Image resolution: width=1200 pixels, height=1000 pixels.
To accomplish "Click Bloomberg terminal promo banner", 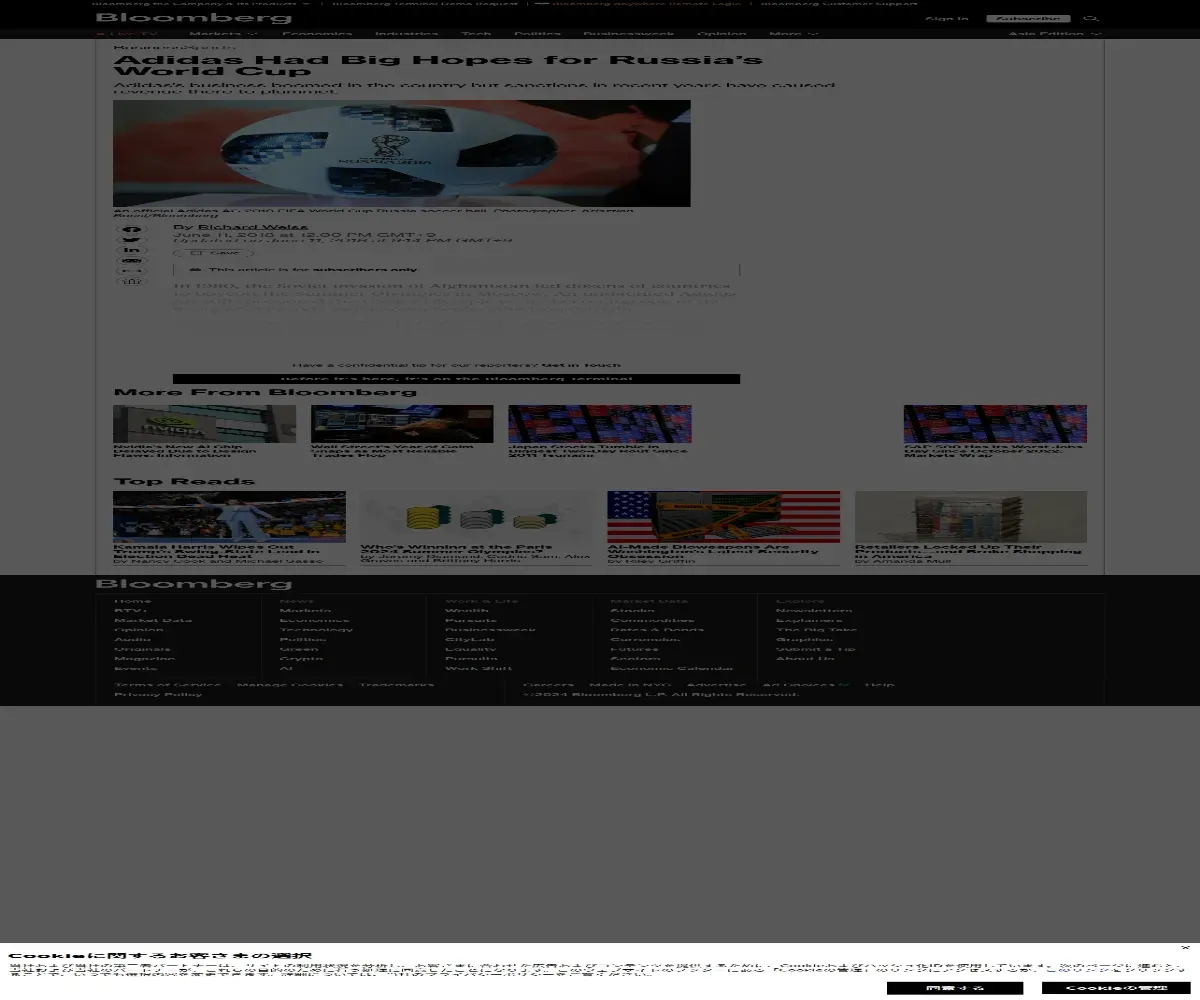I will click(x=456, y=379).
